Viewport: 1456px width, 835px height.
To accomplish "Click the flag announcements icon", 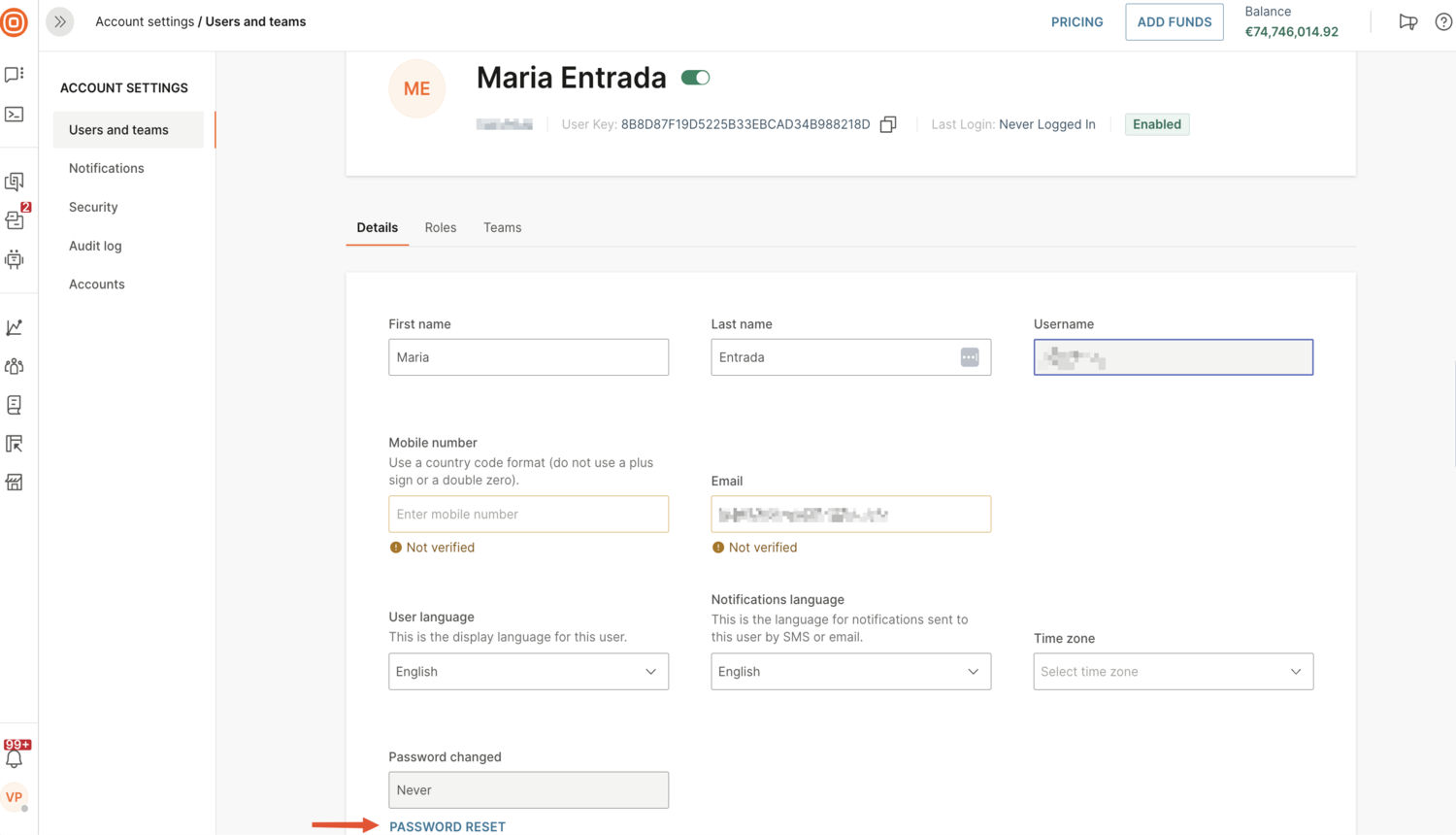I will tap(1407, 21).
